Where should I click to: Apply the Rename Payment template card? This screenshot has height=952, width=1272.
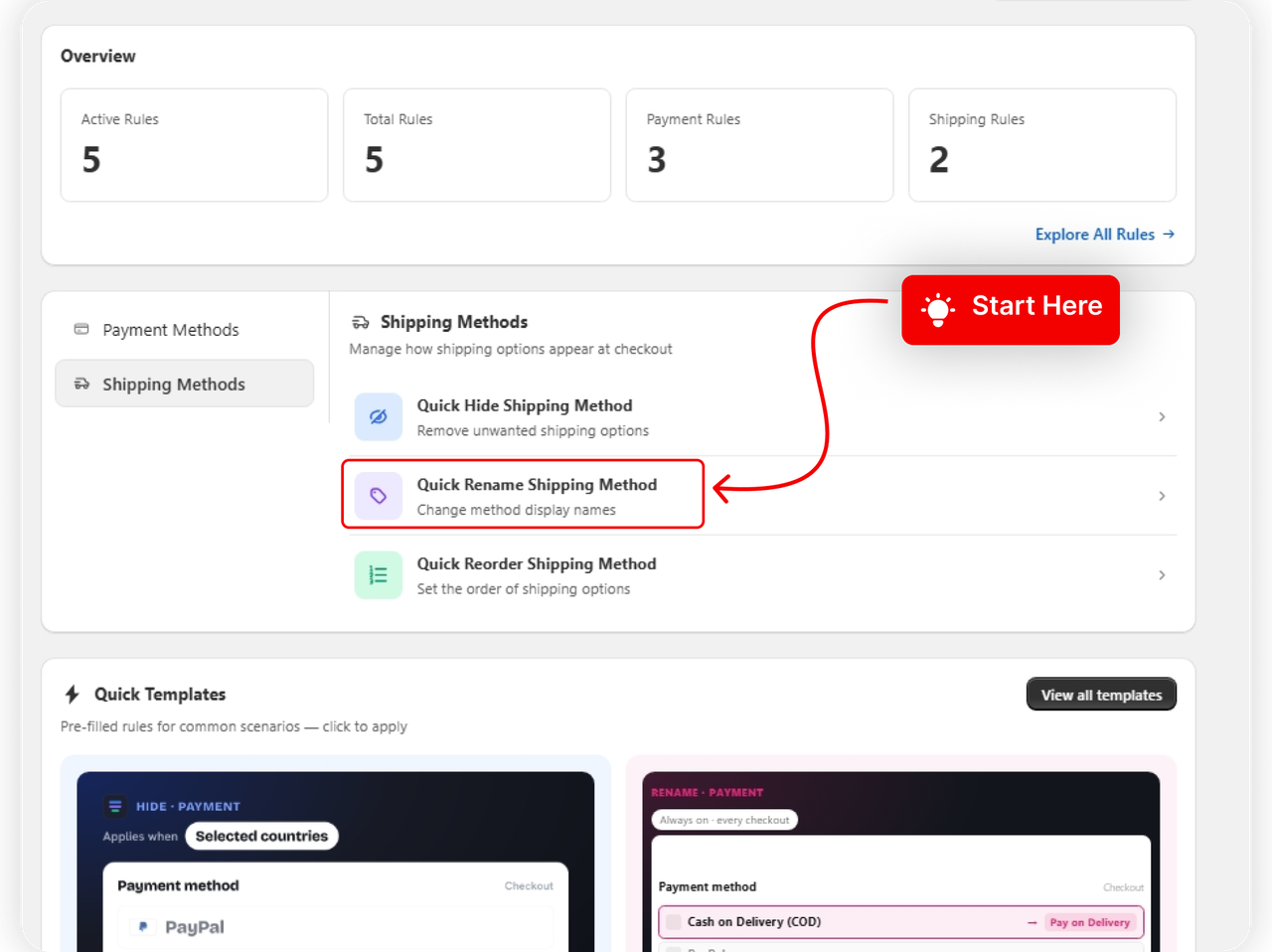coord(901,854)
